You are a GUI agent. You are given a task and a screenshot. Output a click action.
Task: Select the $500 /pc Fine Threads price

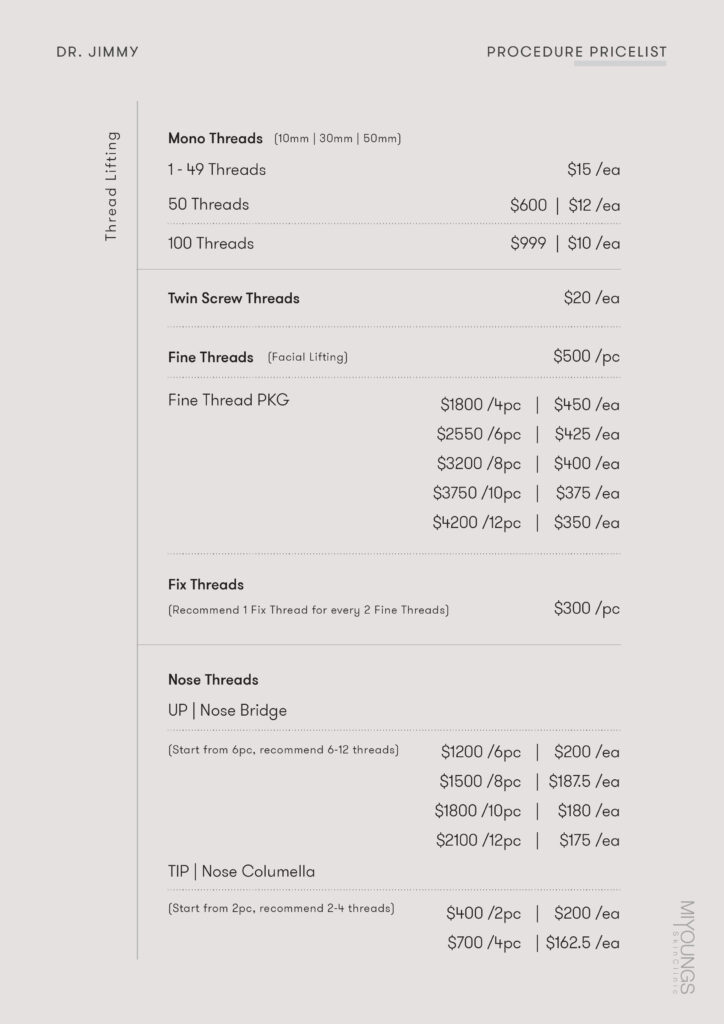click(586, 357)
